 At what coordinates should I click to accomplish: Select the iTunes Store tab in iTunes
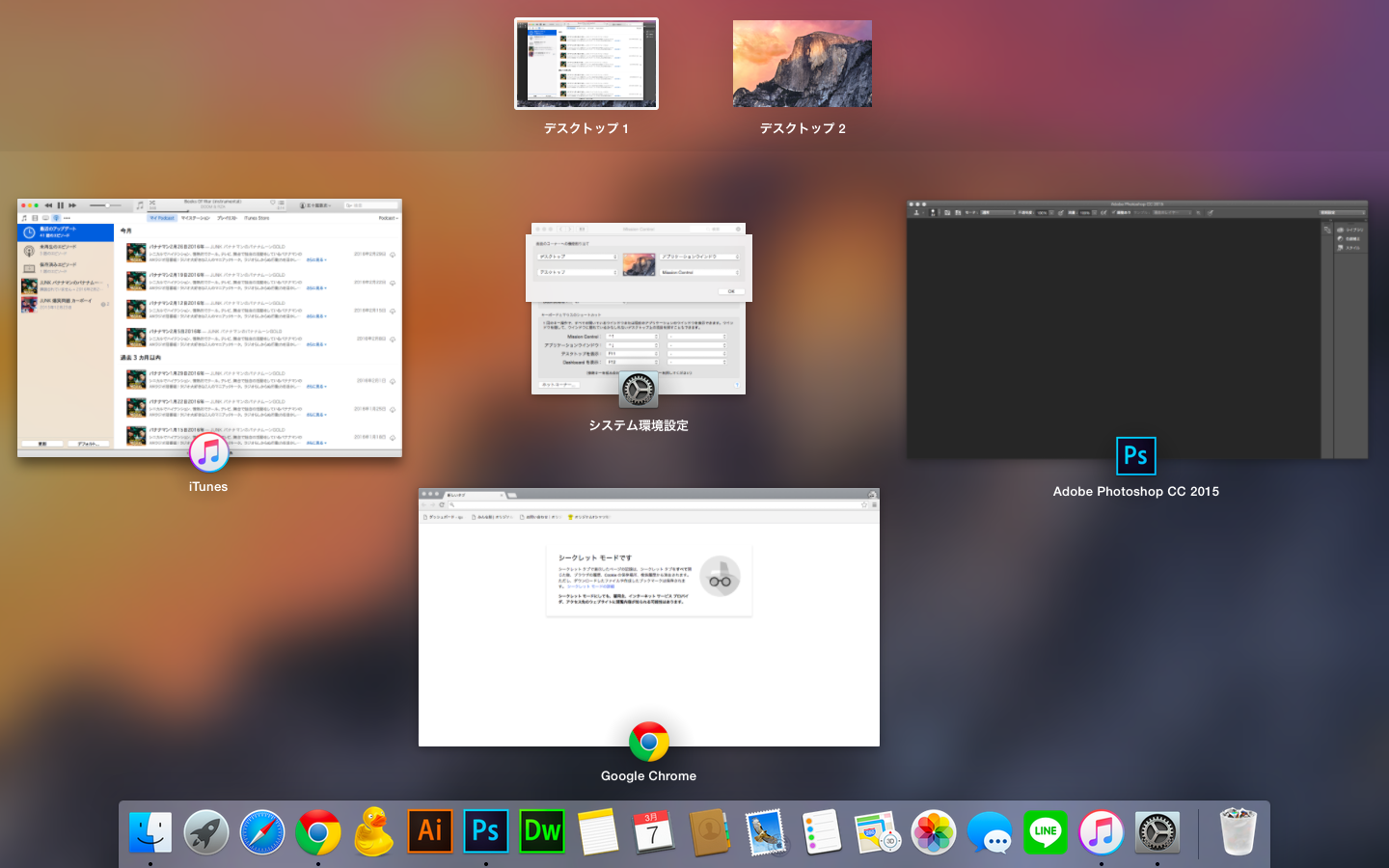[x=257, y=218]
